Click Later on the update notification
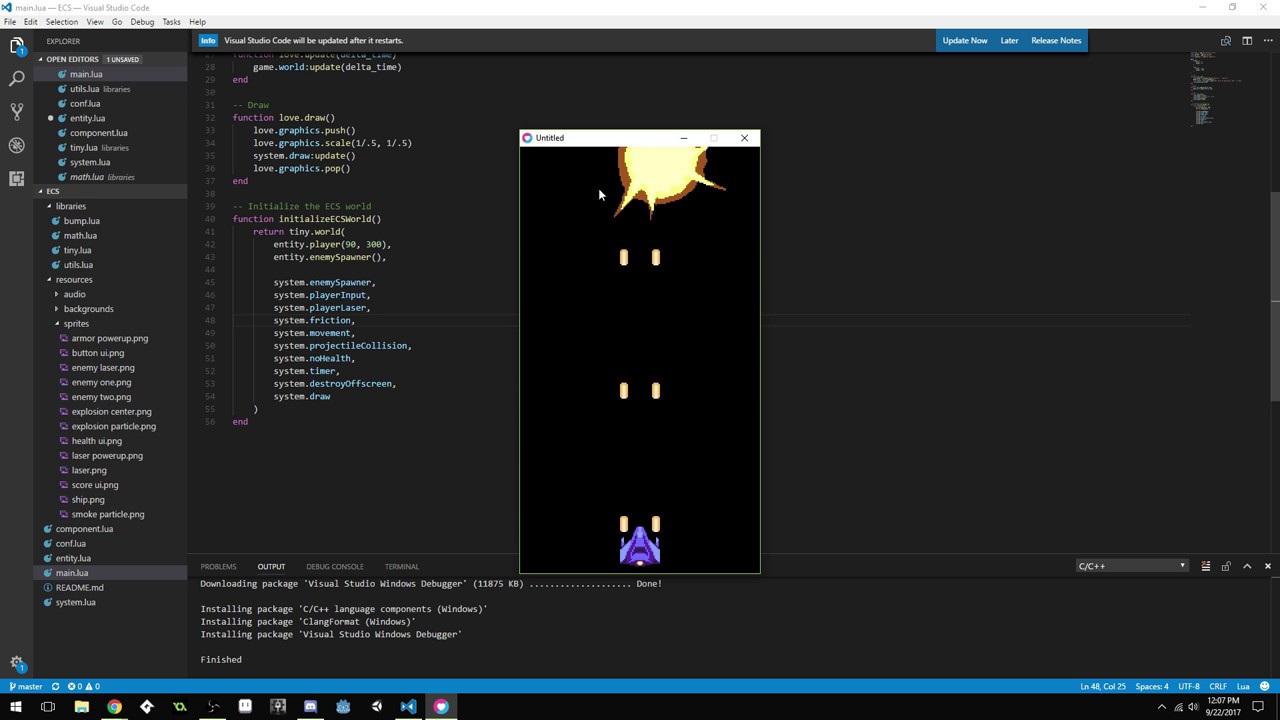The width and height of the screenshot is (1280, 720). tap(1009, 41)
